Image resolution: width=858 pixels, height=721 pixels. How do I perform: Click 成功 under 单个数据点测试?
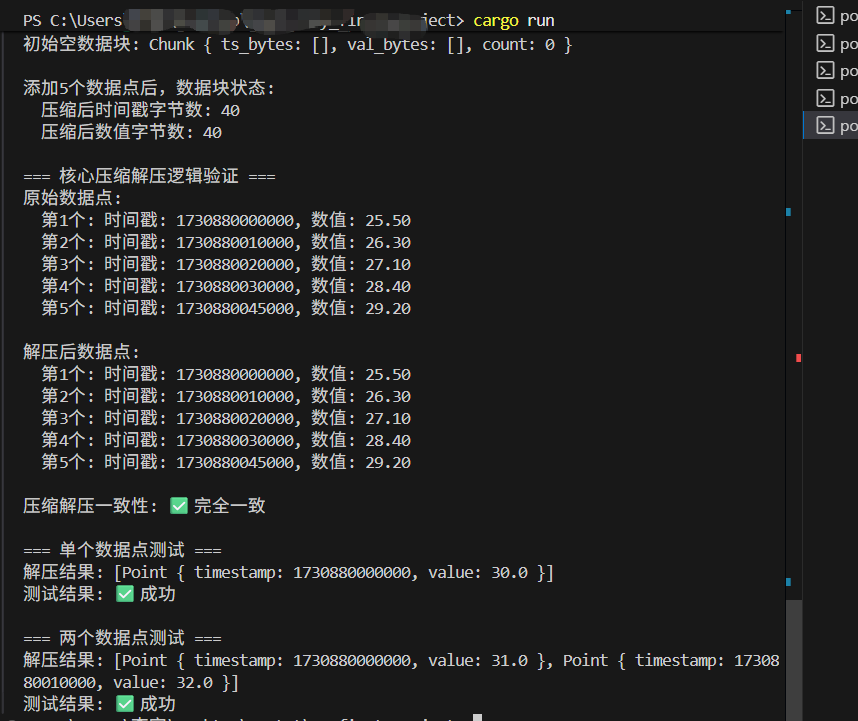click(158, 594)
